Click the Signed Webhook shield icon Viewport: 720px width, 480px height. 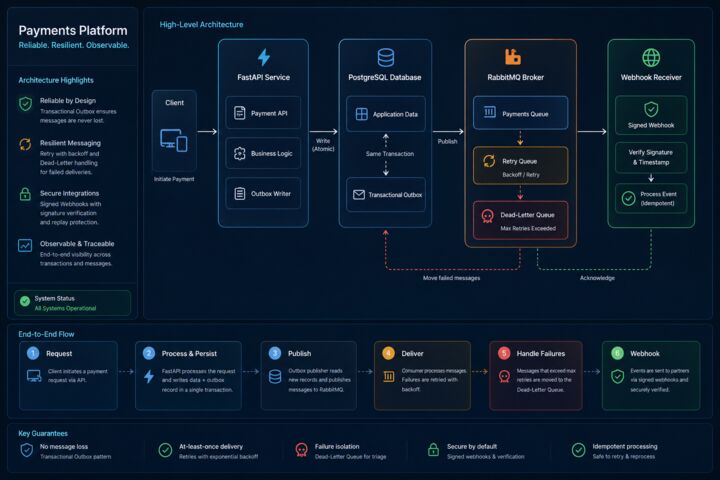click(651, 109)
